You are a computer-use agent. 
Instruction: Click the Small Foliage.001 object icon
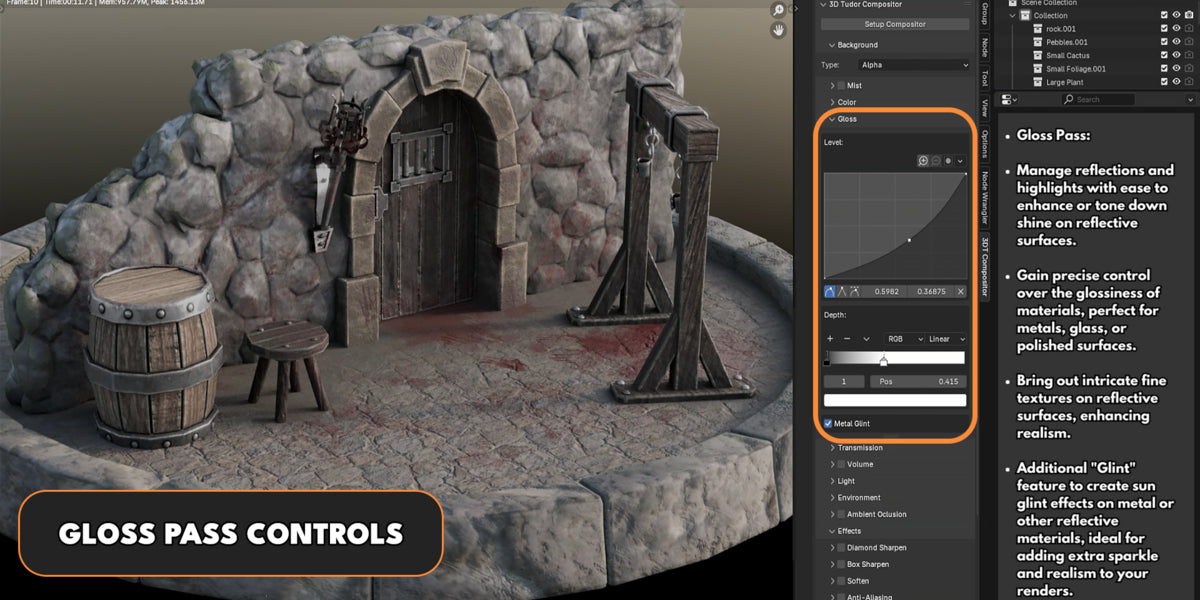click(x=1038, y=69)
